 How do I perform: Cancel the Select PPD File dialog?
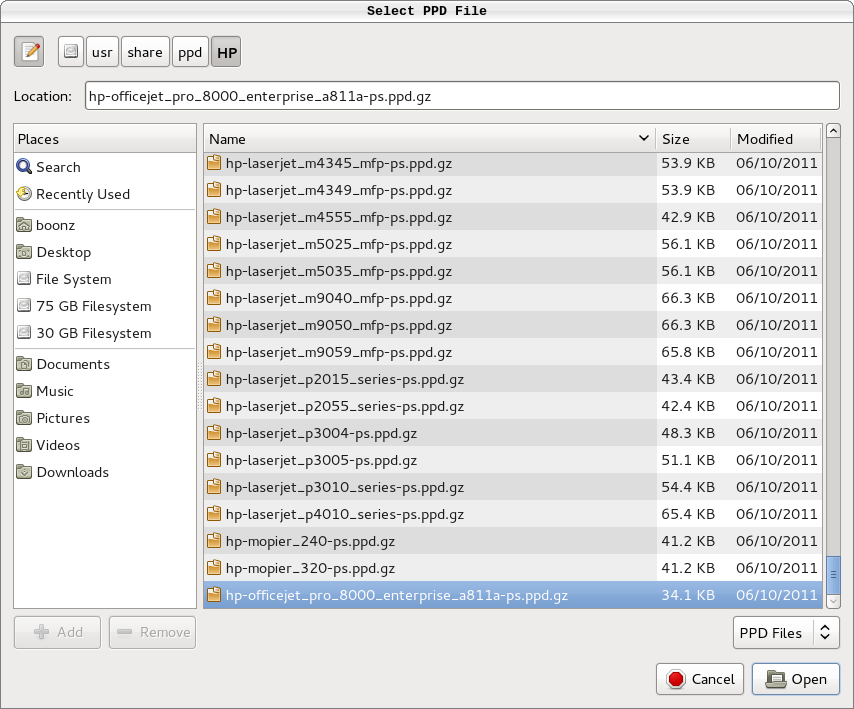click(x=700, y=679)
